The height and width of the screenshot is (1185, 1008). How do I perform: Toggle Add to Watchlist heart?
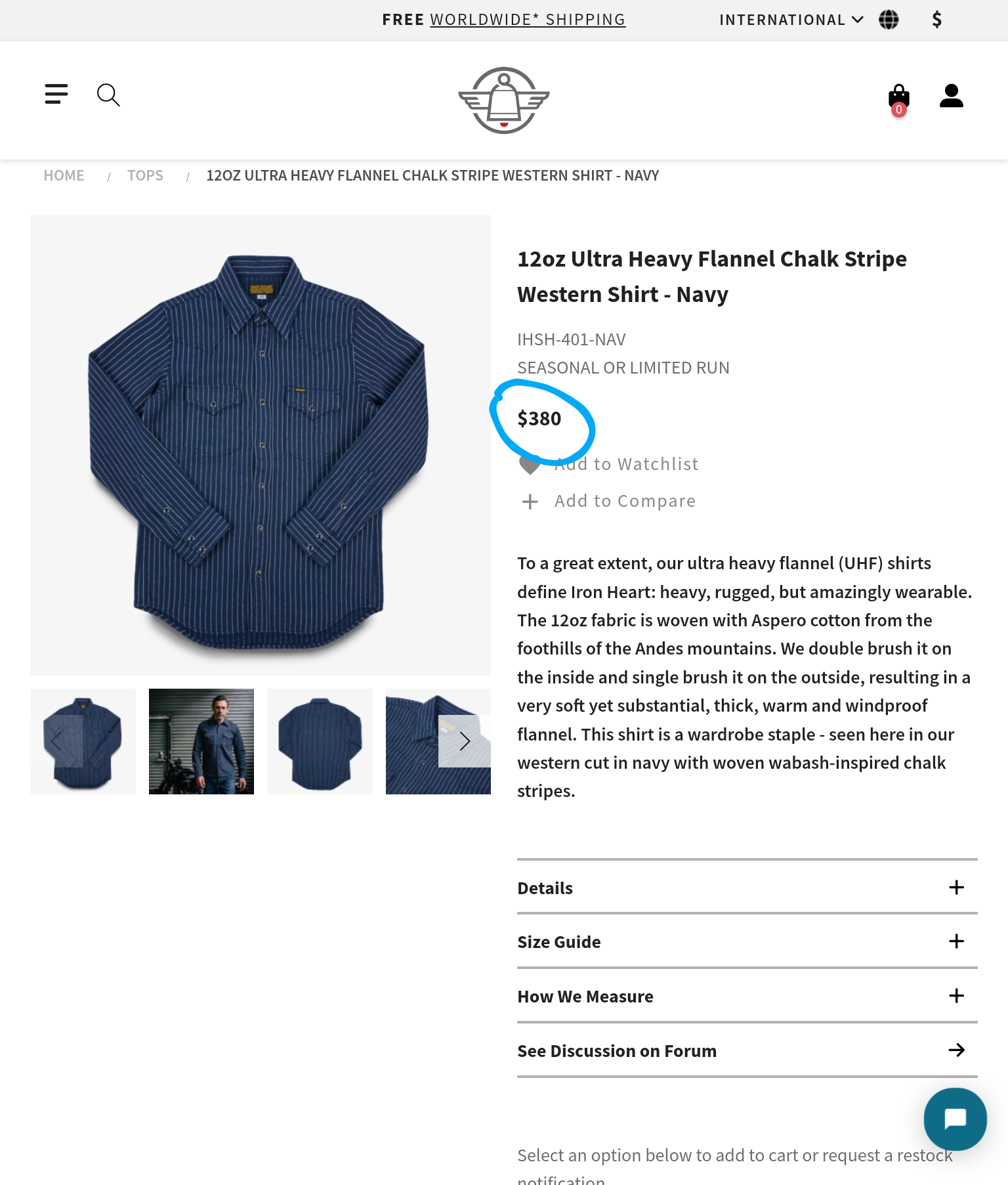point(530,464)
